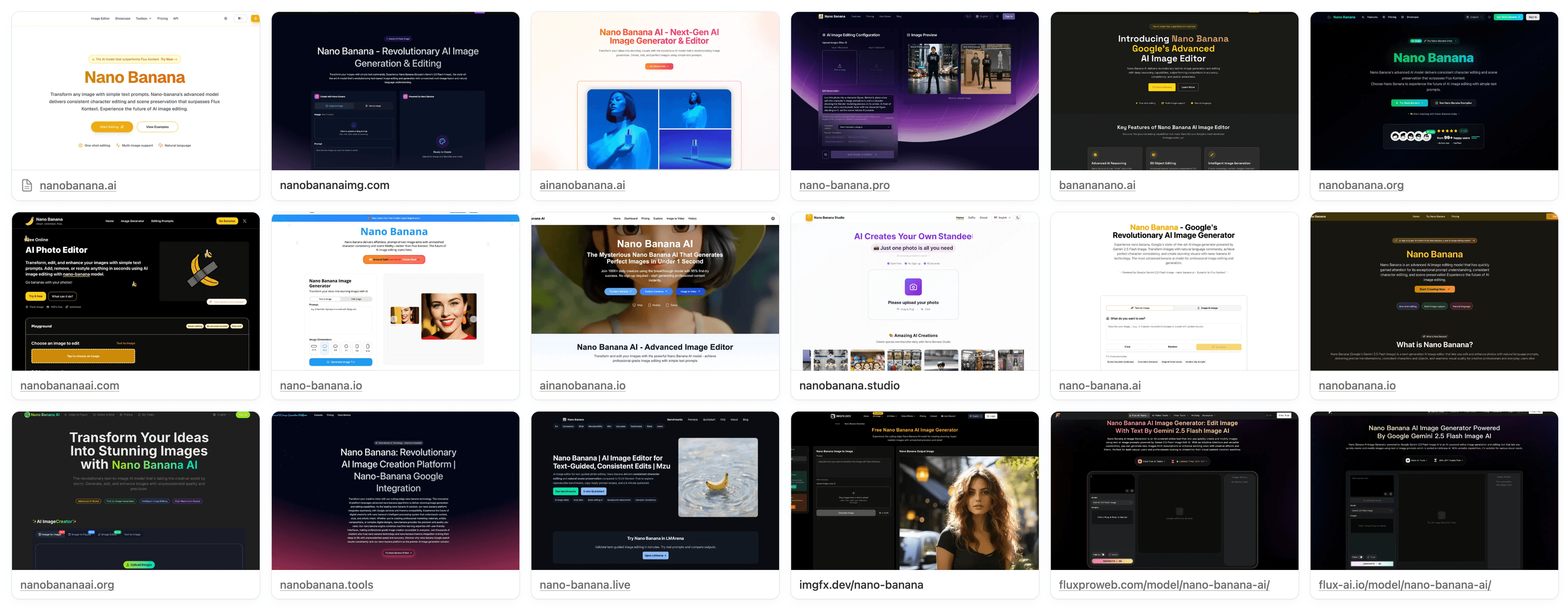Viewport: 1568px width, 610px height.
Task: Open the Showcase menu item in nanobanana.ai preview
Action: 122,18
